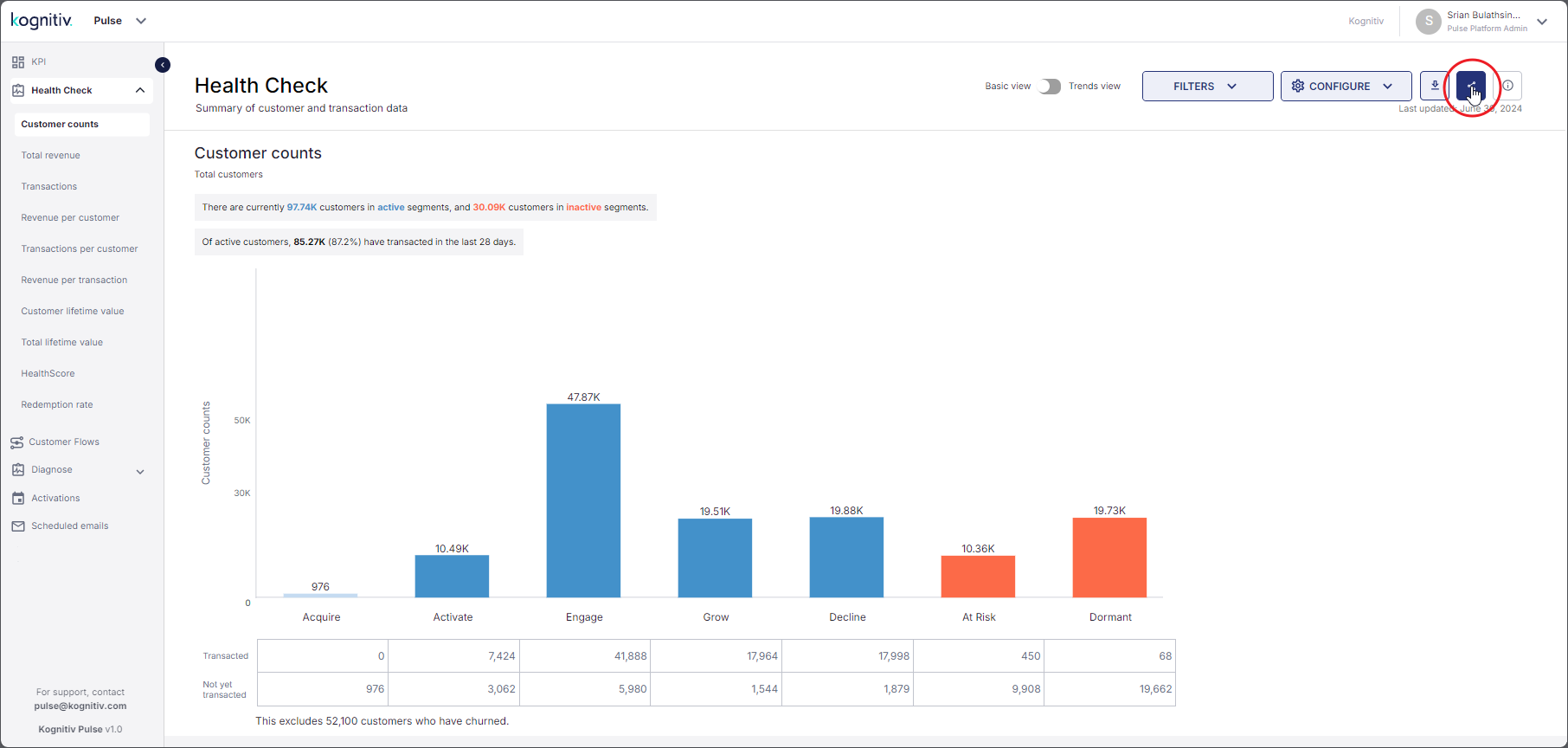1568x748 pixels.
Task: Go to HealthScore page
Action: pyautogui.click(x=48, y=374)
